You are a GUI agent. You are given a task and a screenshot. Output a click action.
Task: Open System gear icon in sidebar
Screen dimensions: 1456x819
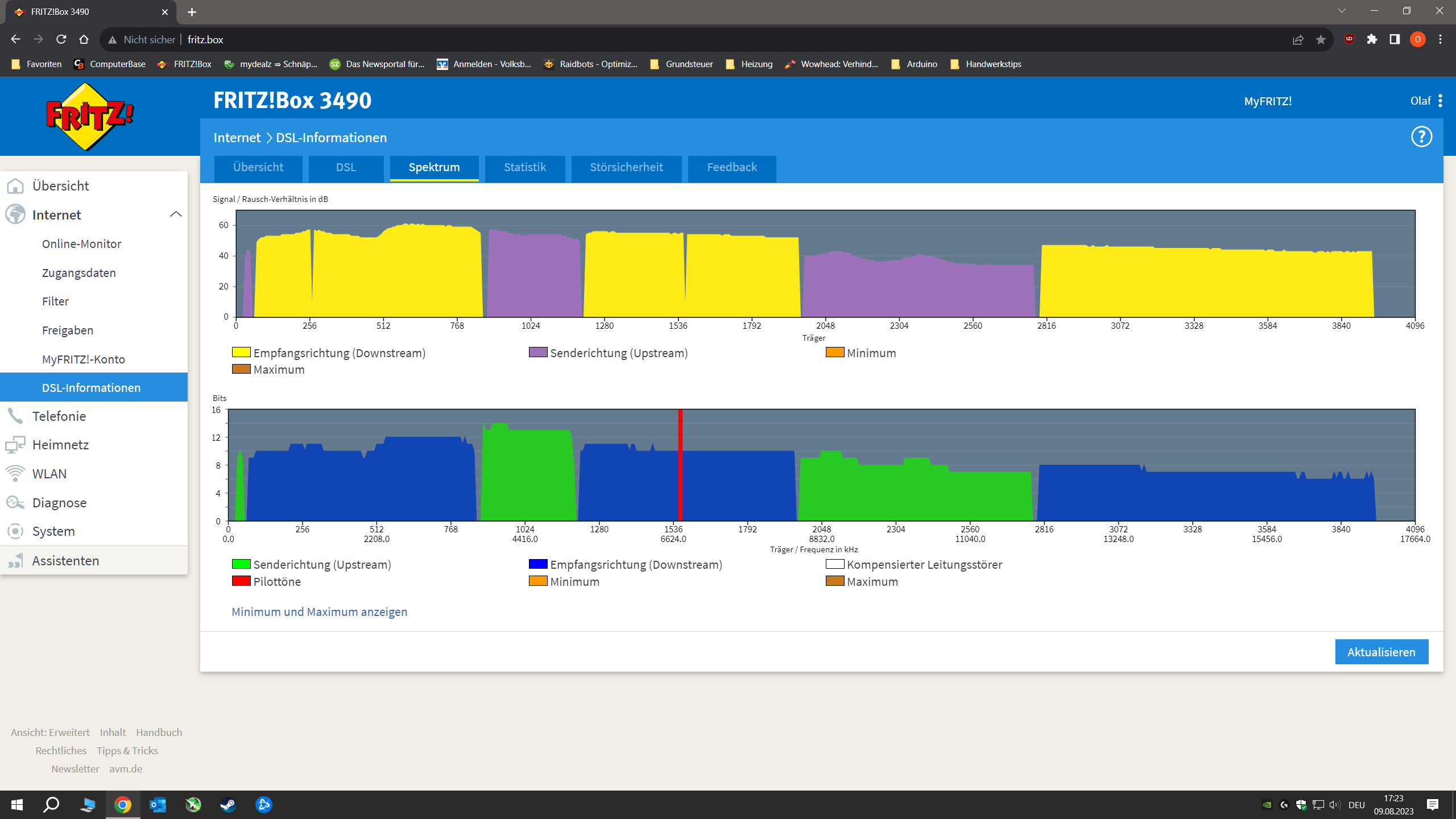point(15,531)
